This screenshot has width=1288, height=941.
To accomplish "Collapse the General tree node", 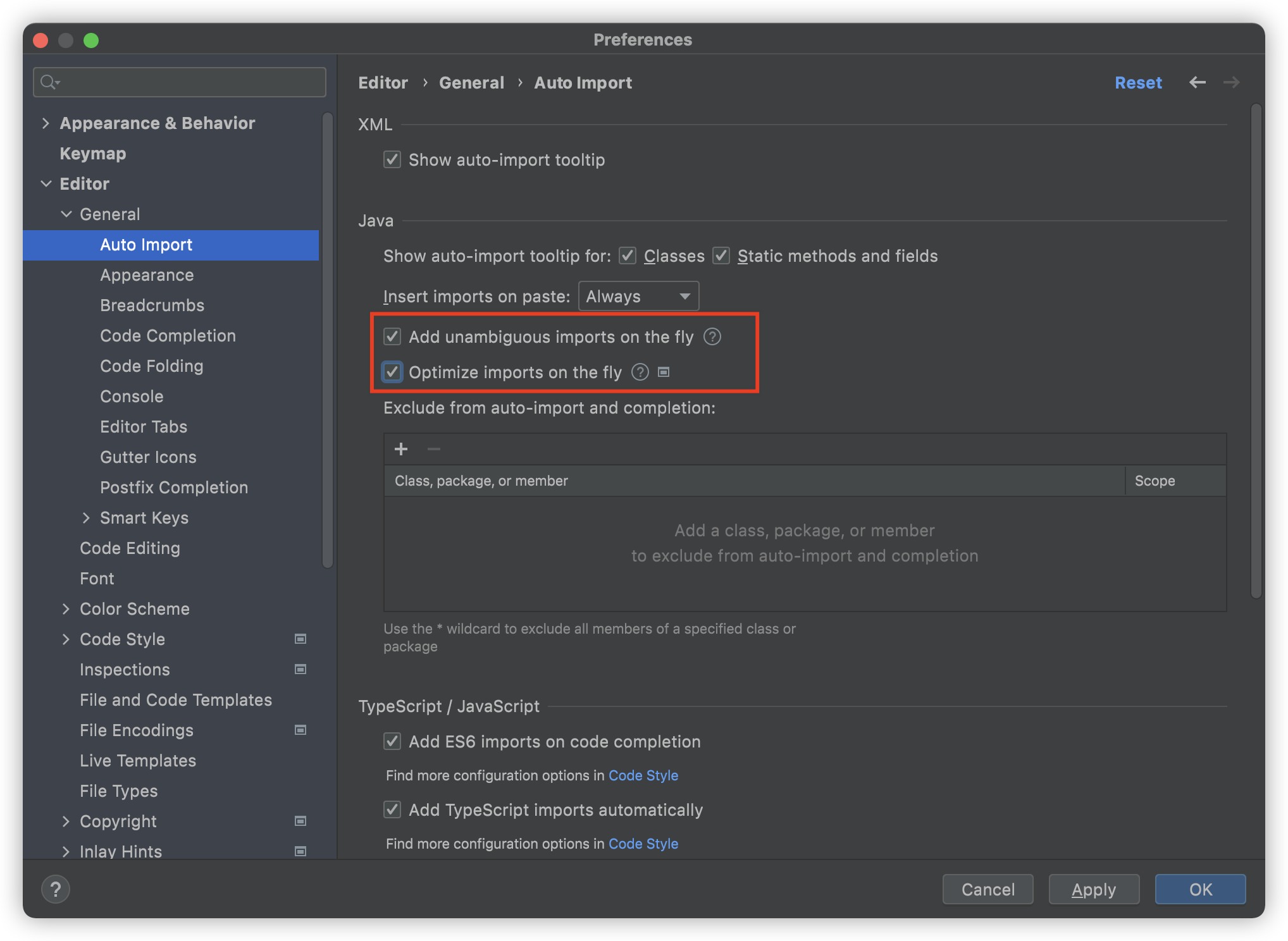I will 66,214.
